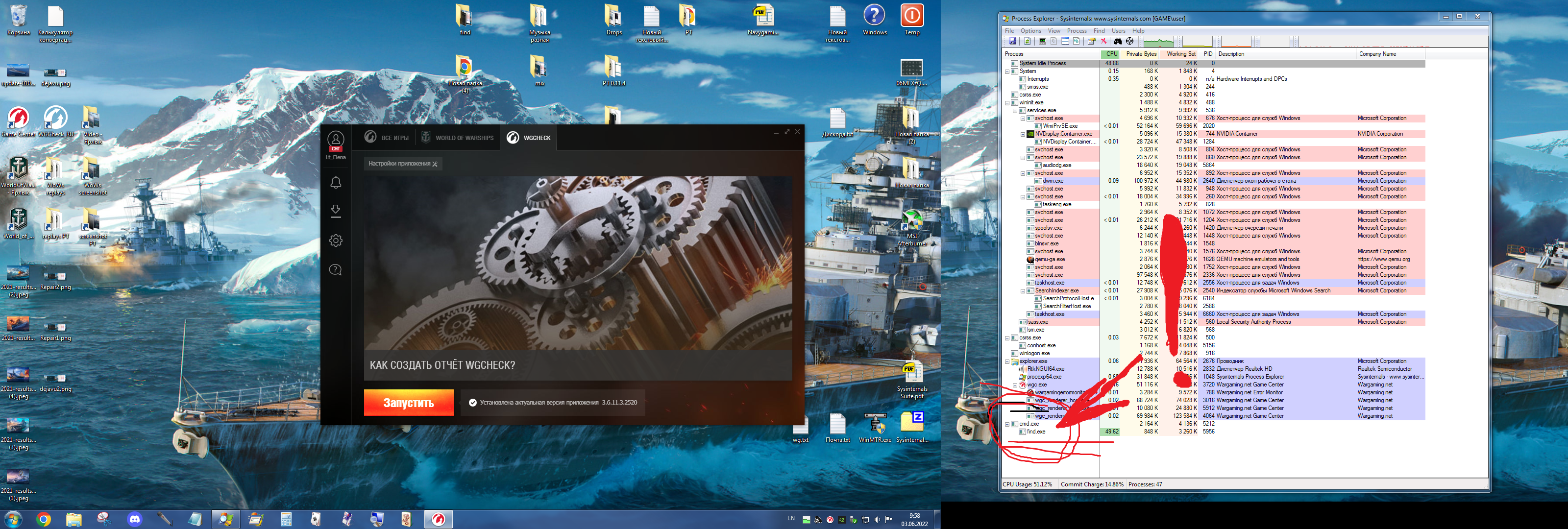
Task: Collapse the services.exe tree node
Action: (x=1015, y=111)
